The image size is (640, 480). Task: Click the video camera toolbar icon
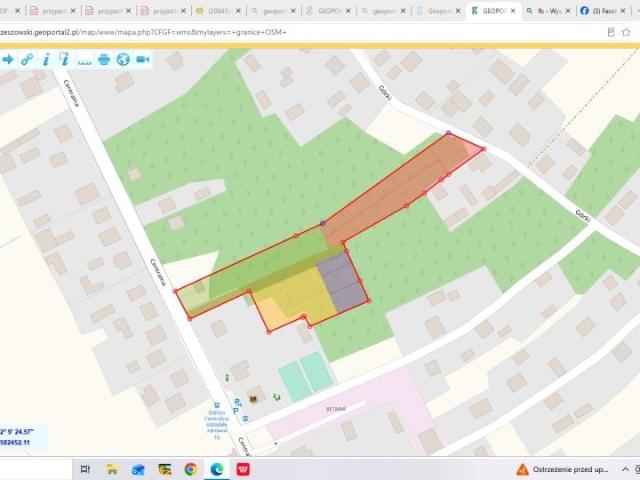[142, 60]
